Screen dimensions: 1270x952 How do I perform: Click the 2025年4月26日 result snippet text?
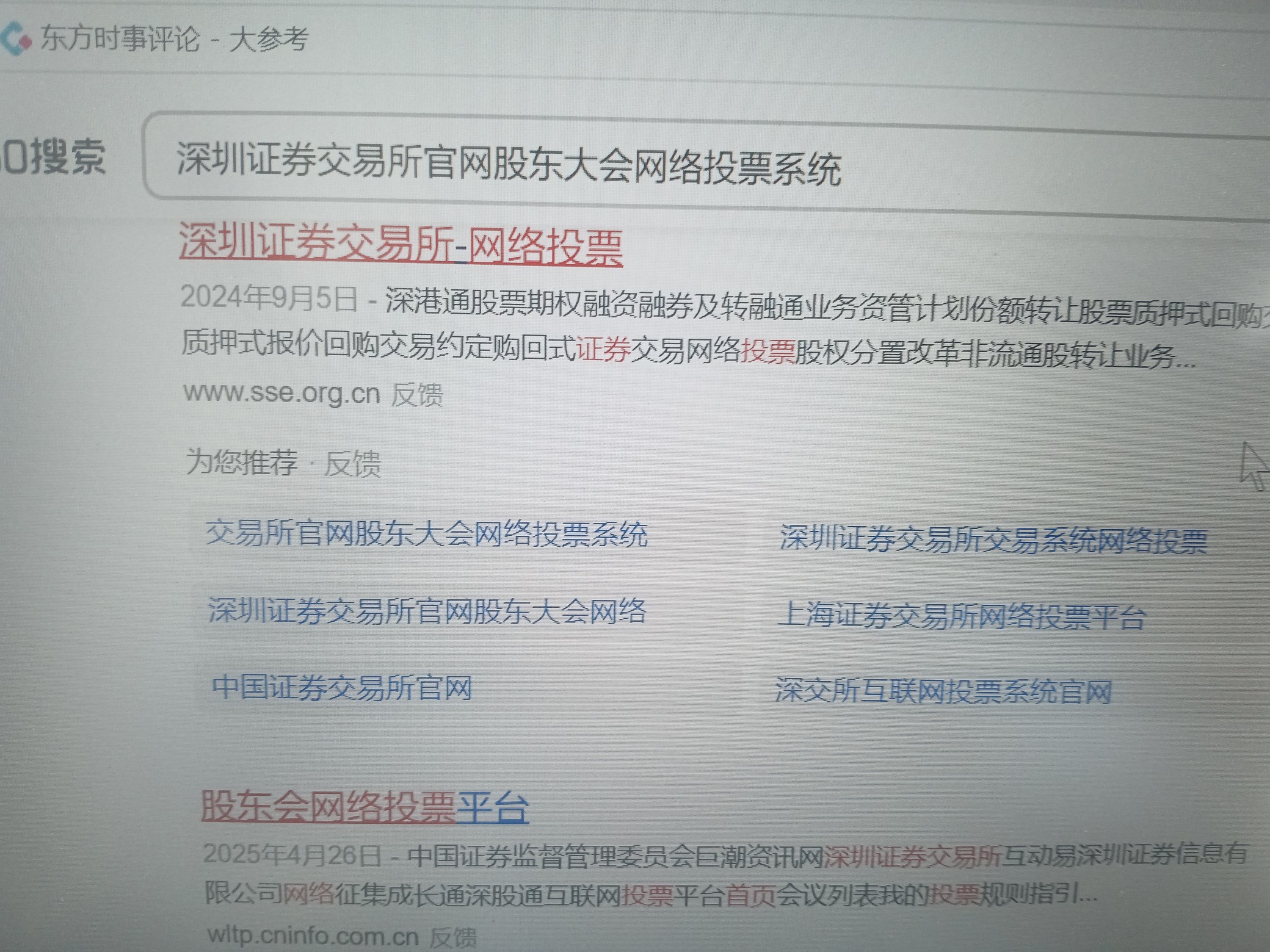(725, 874)
